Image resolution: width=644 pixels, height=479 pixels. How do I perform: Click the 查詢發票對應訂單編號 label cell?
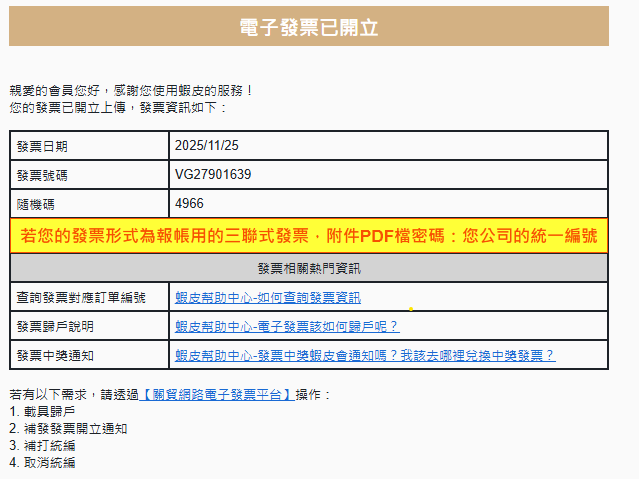[81, 298]
